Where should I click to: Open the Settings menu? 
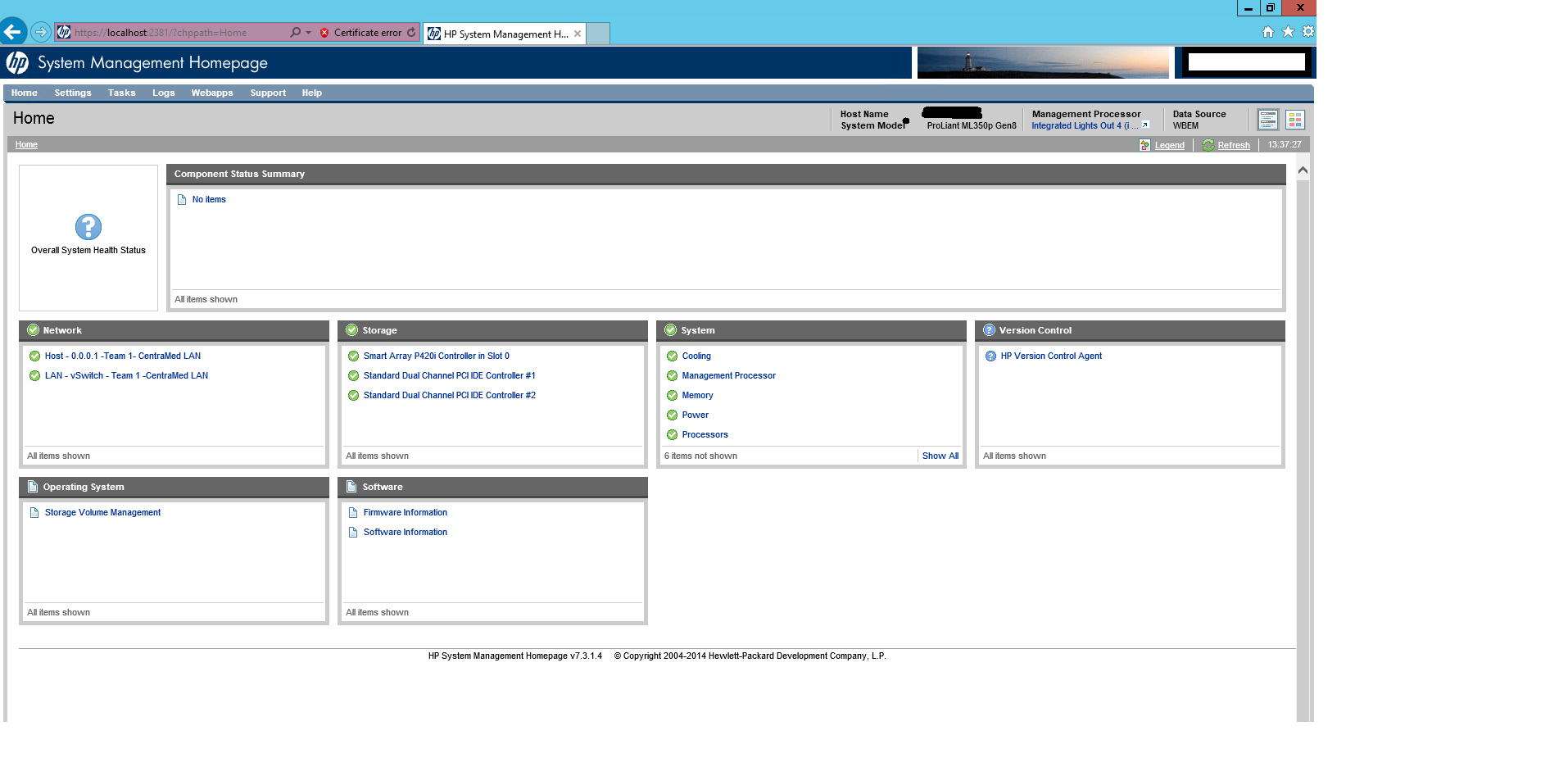(73, 93)
